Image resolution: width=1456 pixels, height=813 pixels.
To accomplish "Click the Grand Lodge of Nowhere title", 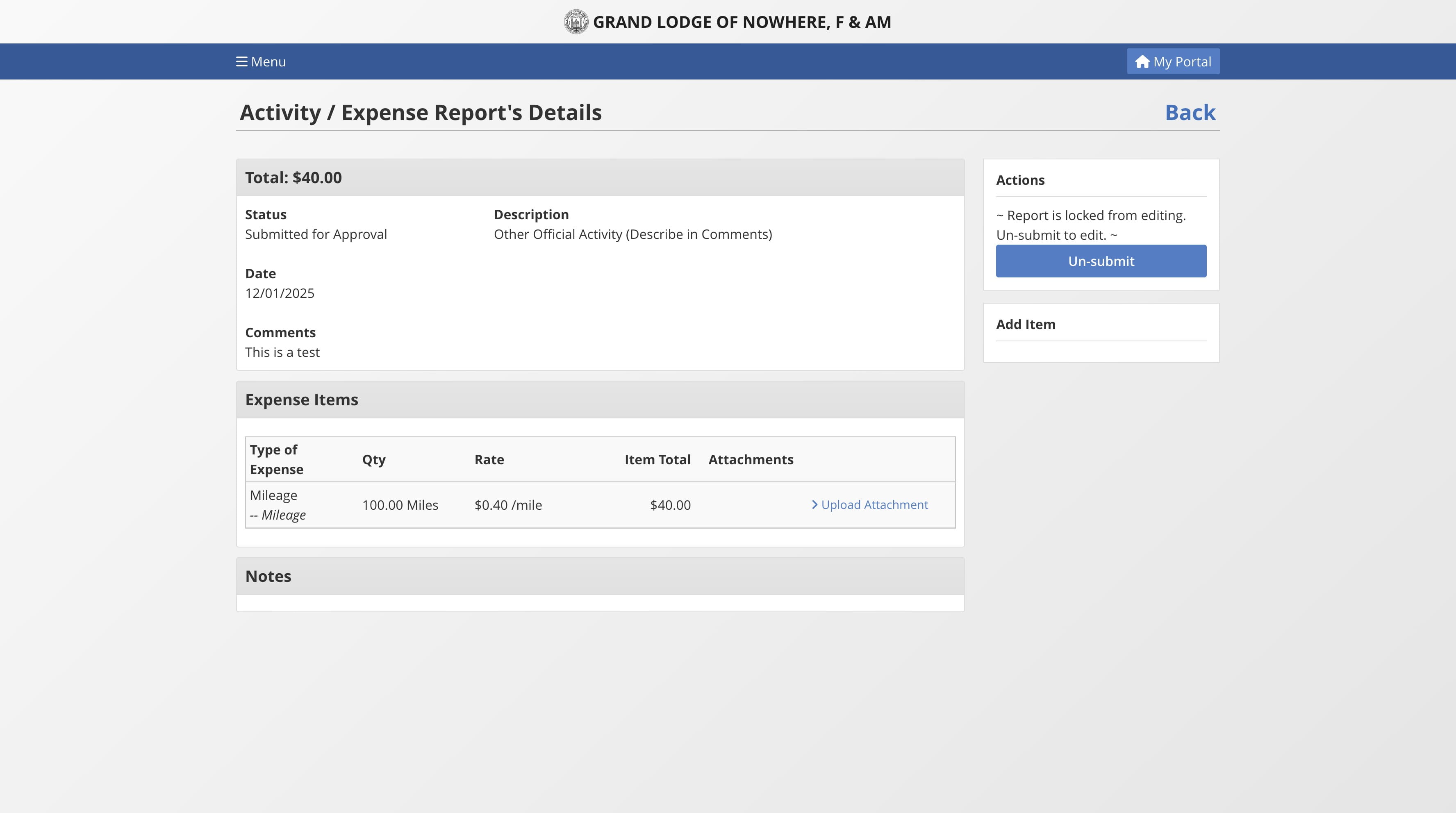I will (x=742, y=22).
